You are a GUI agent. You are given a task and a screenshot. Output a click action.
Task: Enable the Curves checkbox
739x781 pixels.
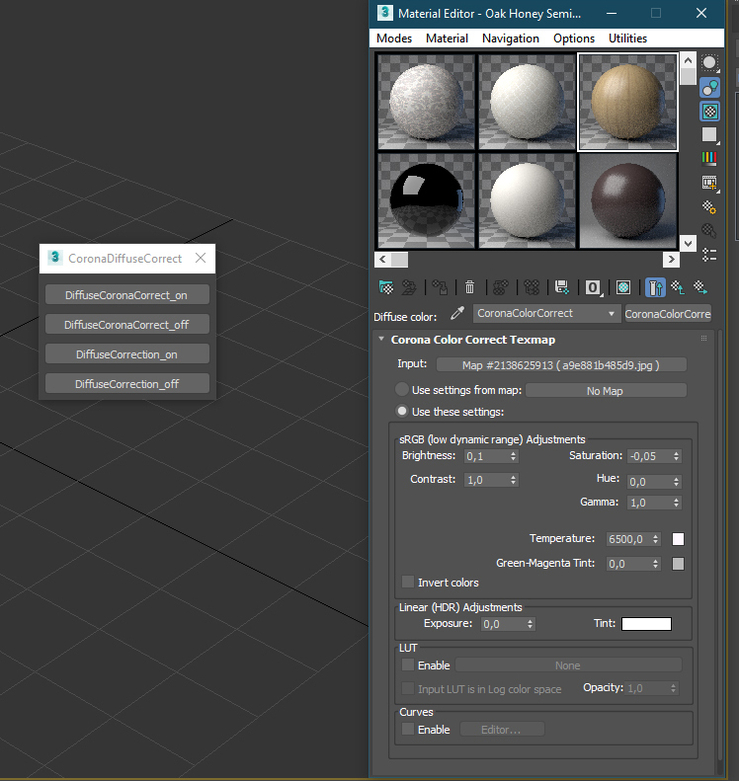point(408,729)
